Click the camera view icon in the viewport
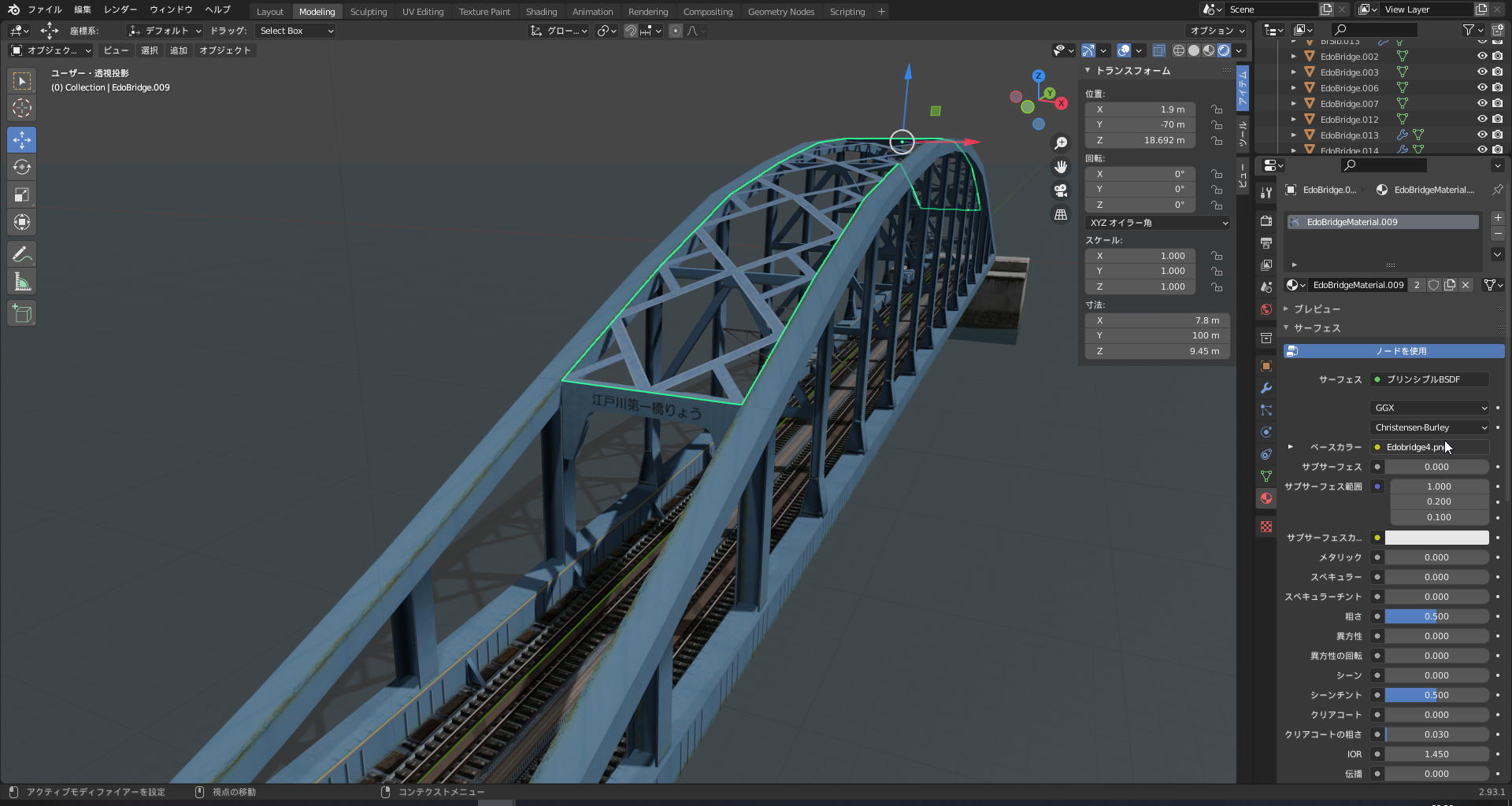The width and height of the screenshot is (1512, 806). click(x=1061, y=190)
